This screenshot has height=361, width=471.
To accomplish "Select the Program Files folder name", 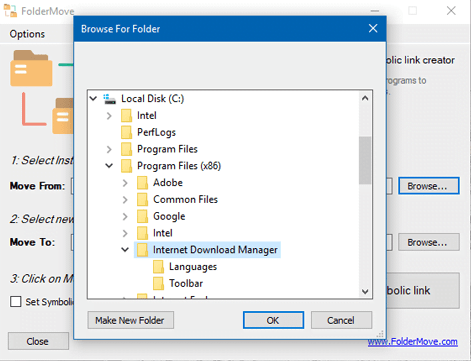I will coord(167,149).
